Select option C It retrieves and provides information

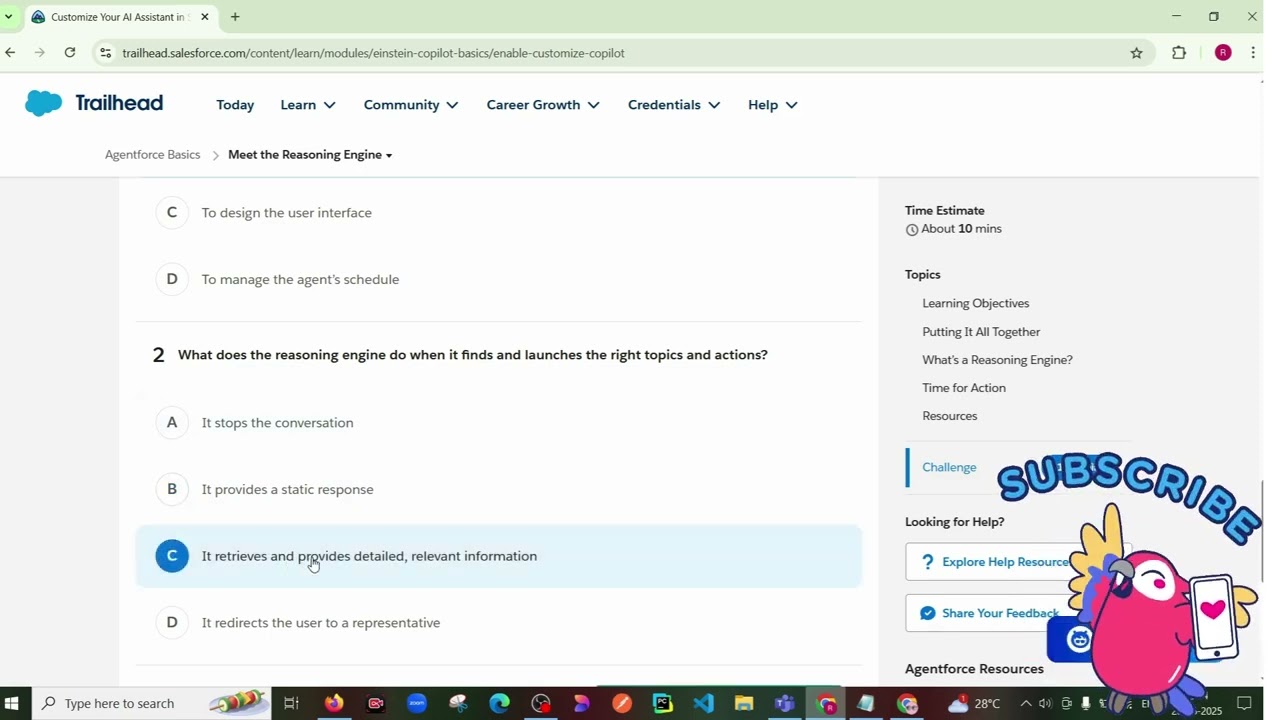point(498,556)
